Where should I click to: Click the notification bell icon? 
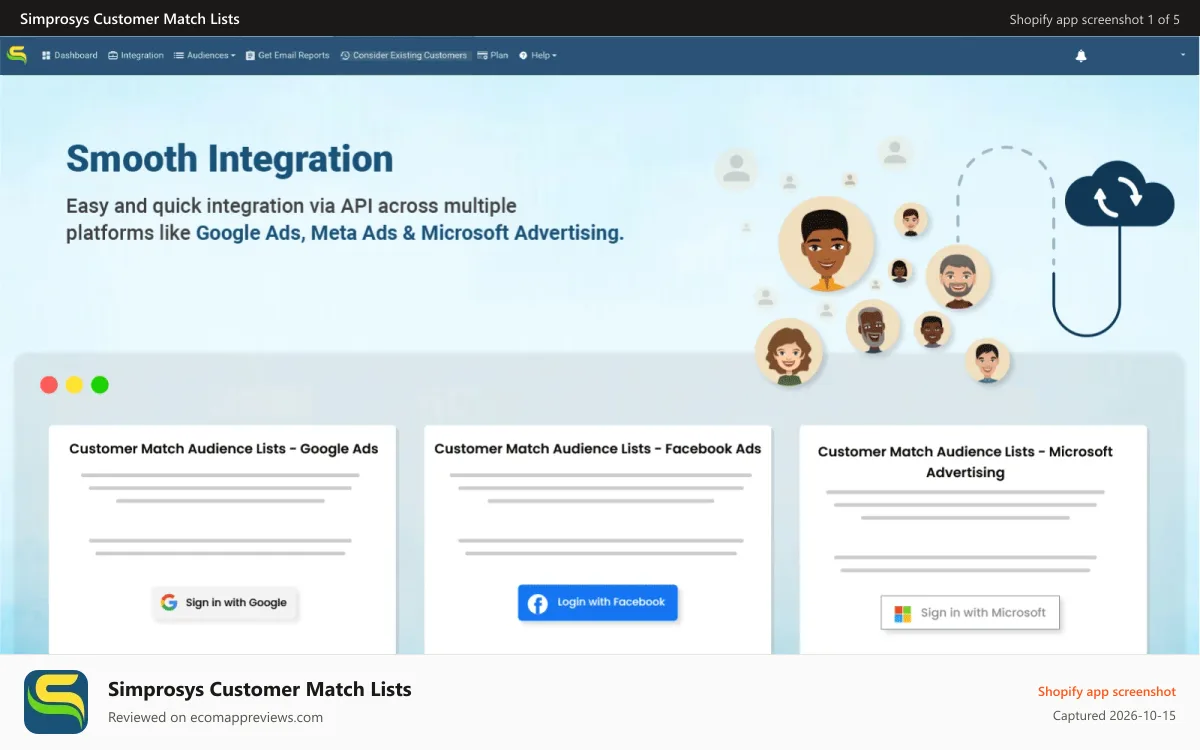click(1081, 56)
